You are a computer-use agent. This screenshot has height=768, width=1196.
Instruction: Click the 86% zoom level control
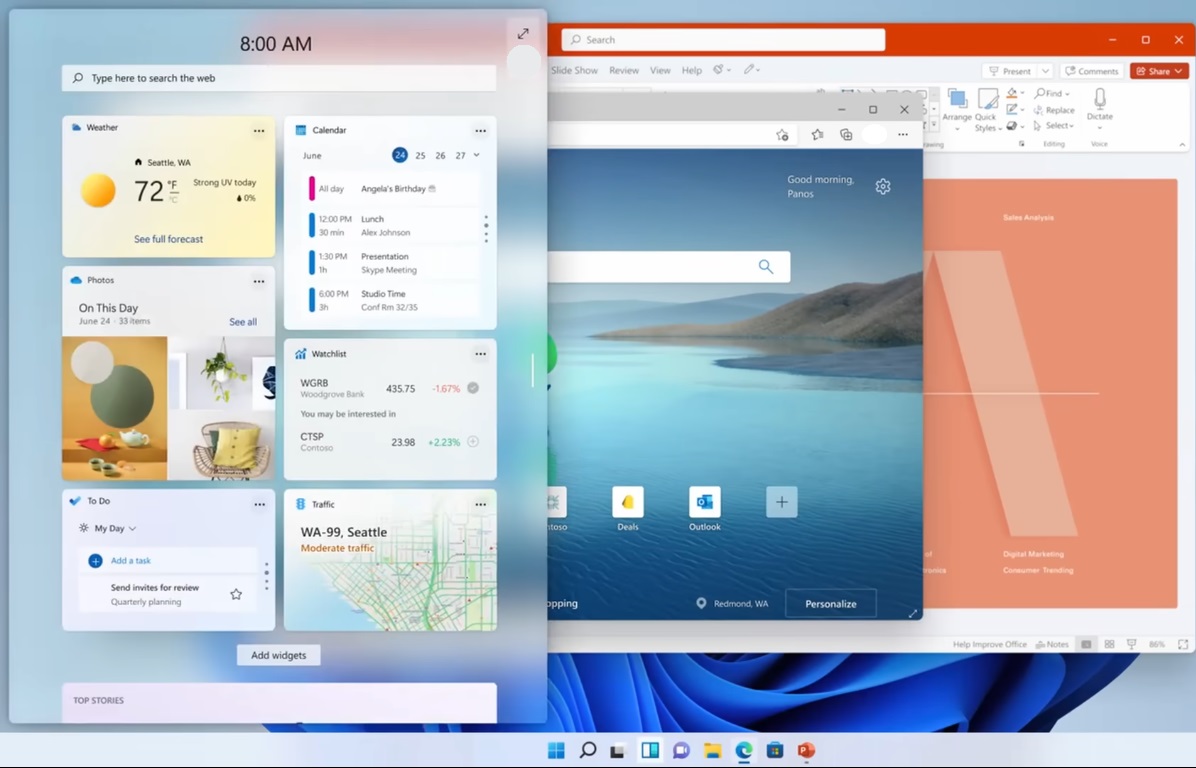(x=1157, y=644)
